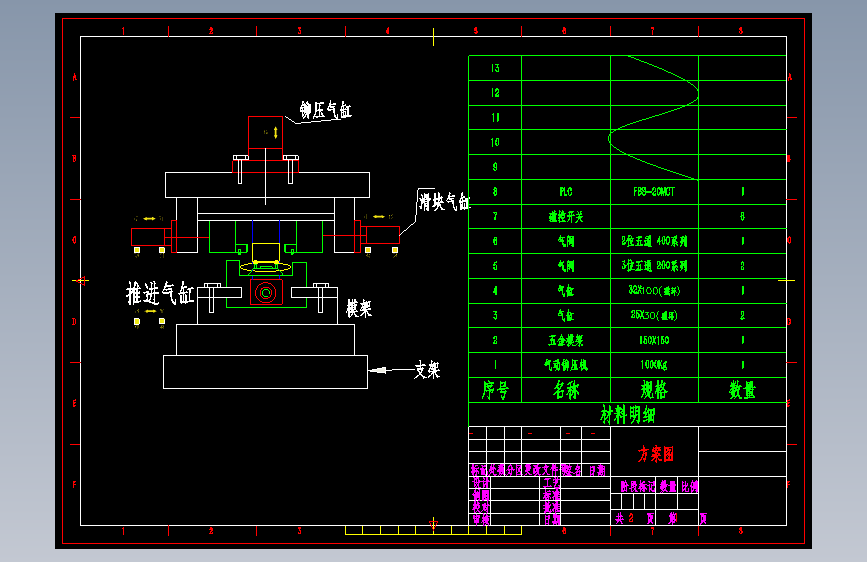Select the 审核 field label
The height and width of the screenshot is (562, 867).
point(480,519)
